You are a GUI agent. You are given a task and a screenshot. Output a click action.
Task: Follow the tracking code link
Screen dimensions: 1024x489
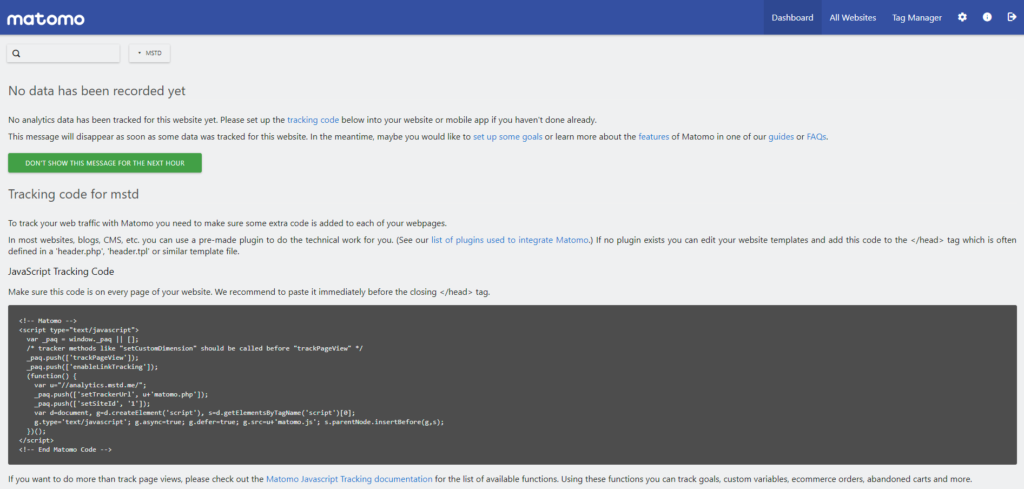coord(313,120)
